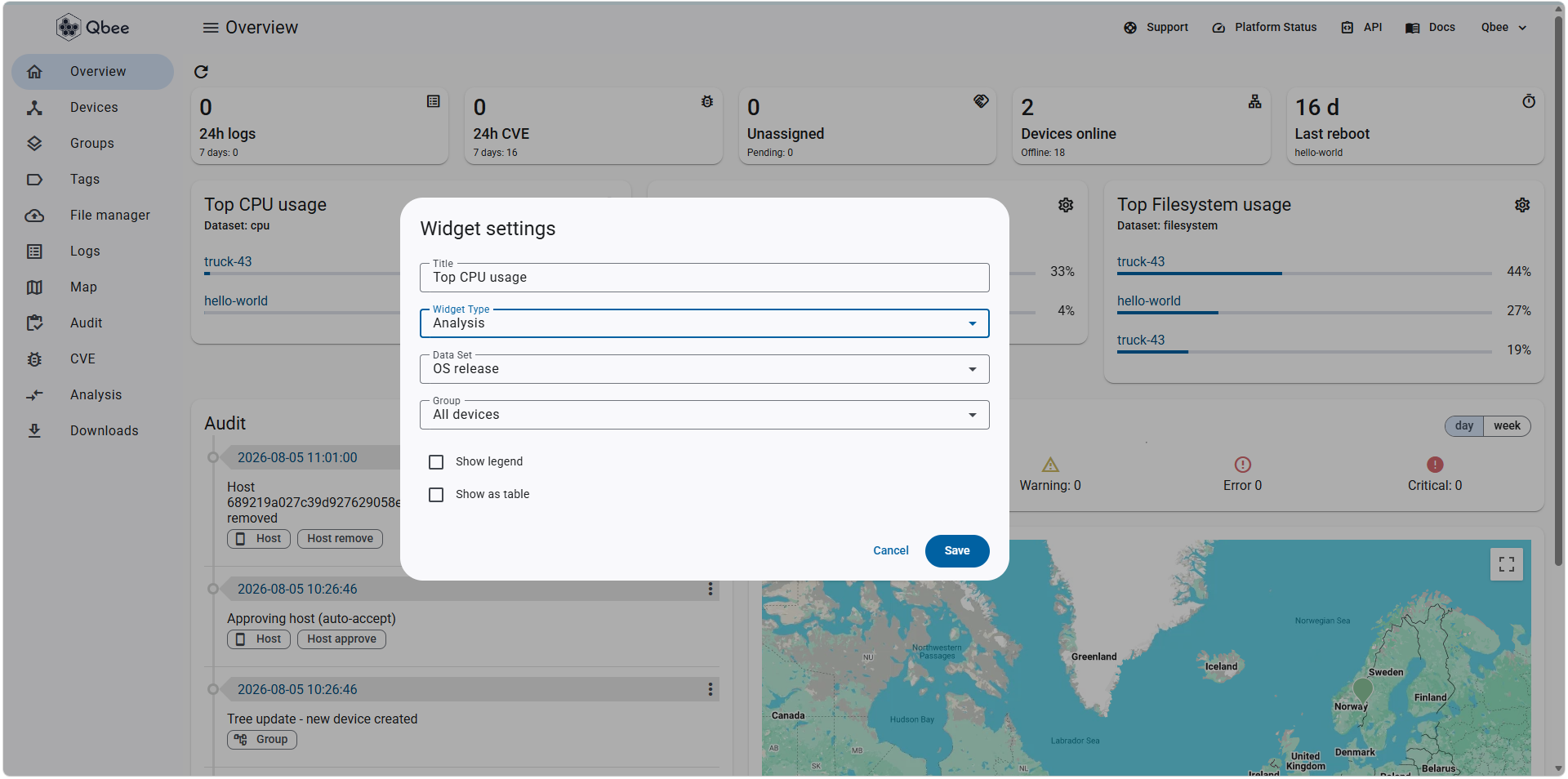Click the CVE bug icon in sidebar
Image resolution: width=1568 pixels, height=779 pixels.
(x=34, y=359)
